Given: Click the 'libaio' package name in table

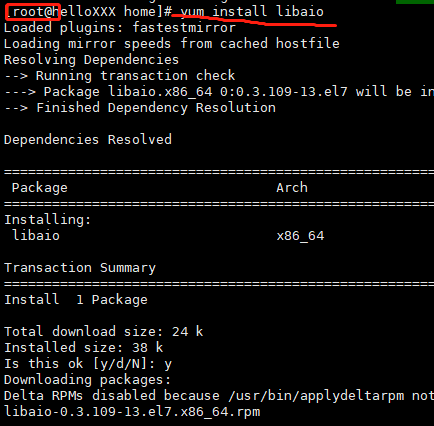Looking at the screenshot, I should [x=36, y=235].
